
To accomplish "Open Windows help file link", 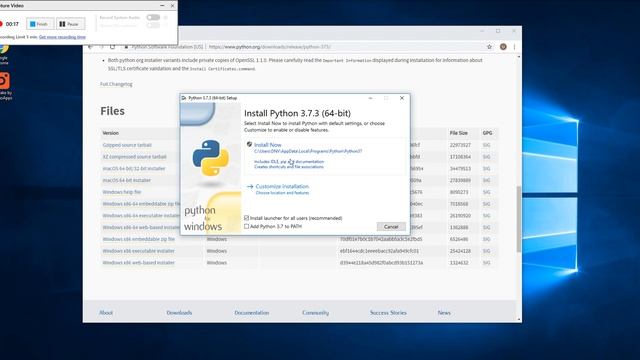I will (122, 192).
